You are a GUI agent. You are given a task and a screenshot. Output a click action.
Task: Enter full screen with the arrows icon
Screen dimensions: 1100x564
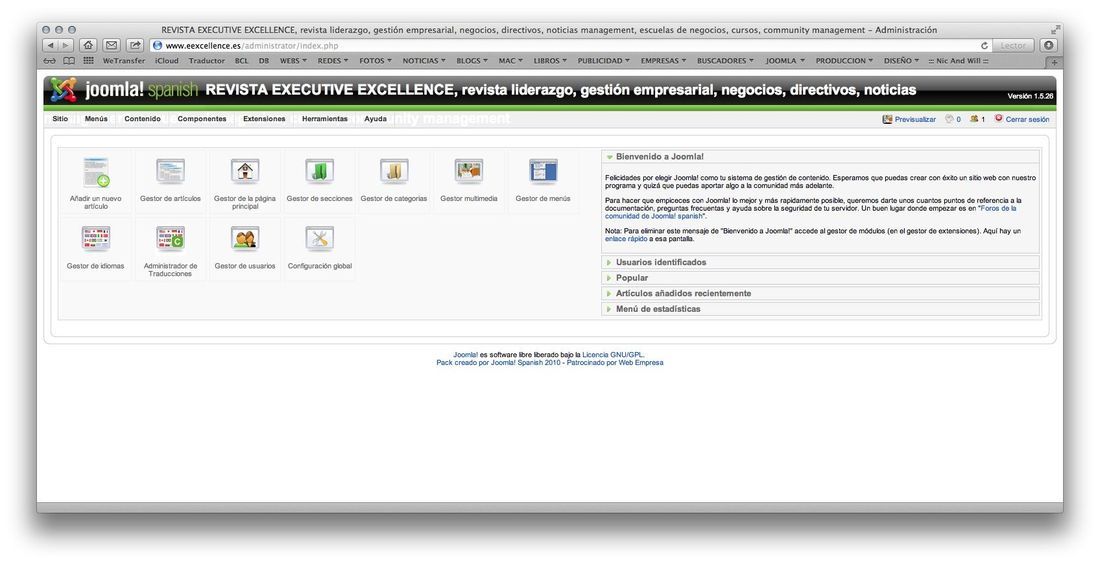point(1055,30)
